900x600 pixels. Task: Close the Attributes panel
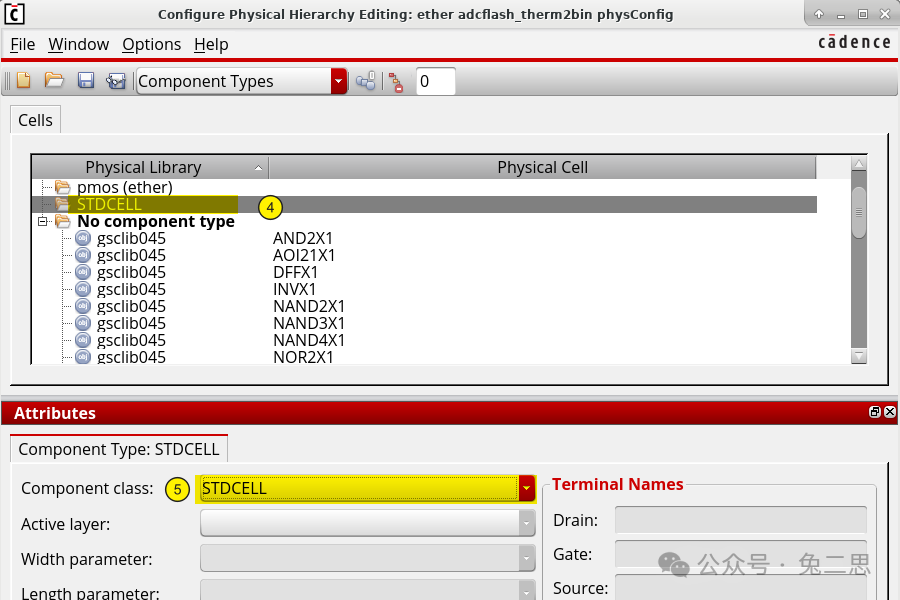890,412
